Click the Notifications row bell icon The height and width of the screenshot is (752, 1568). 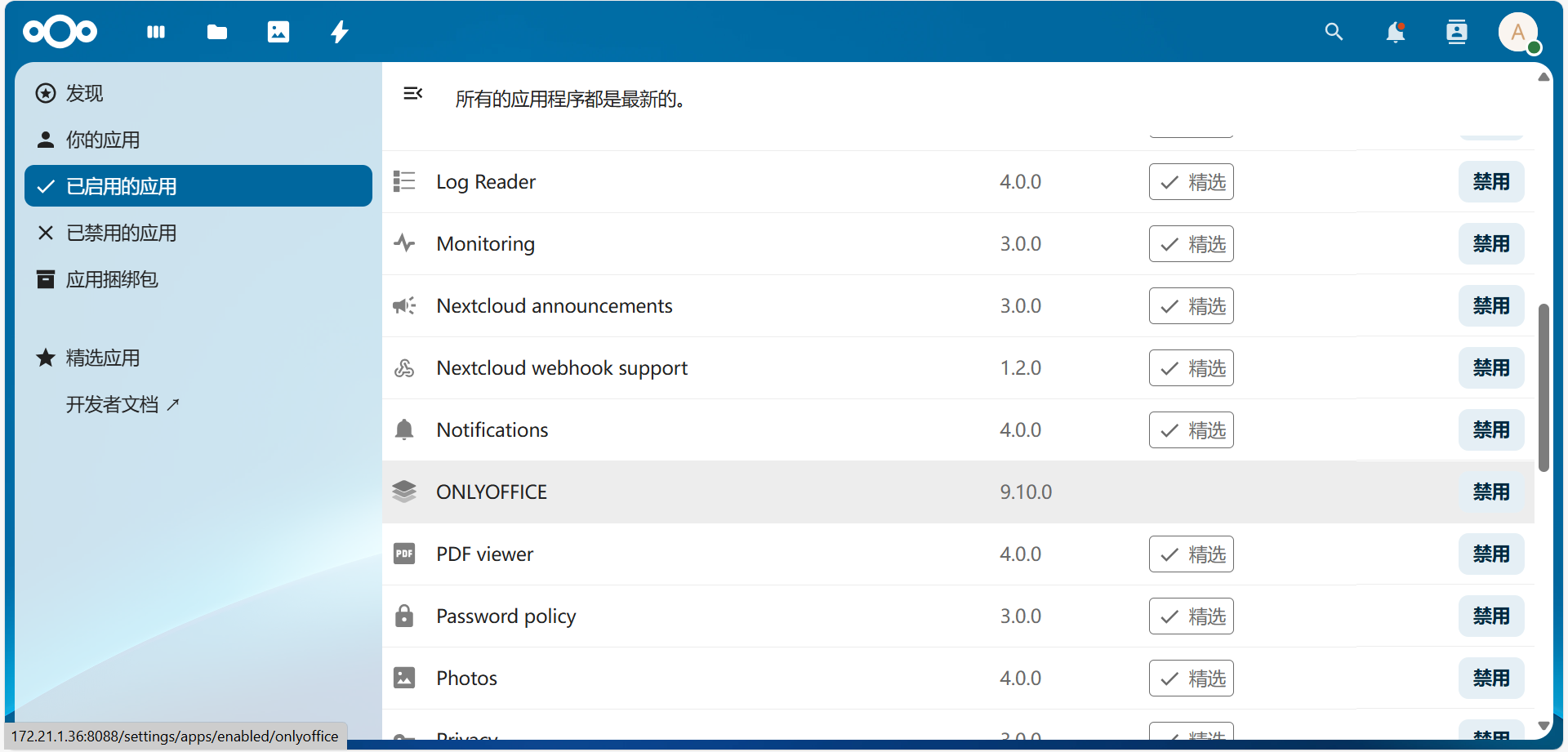pyautogui.click(x=404, y=429)
